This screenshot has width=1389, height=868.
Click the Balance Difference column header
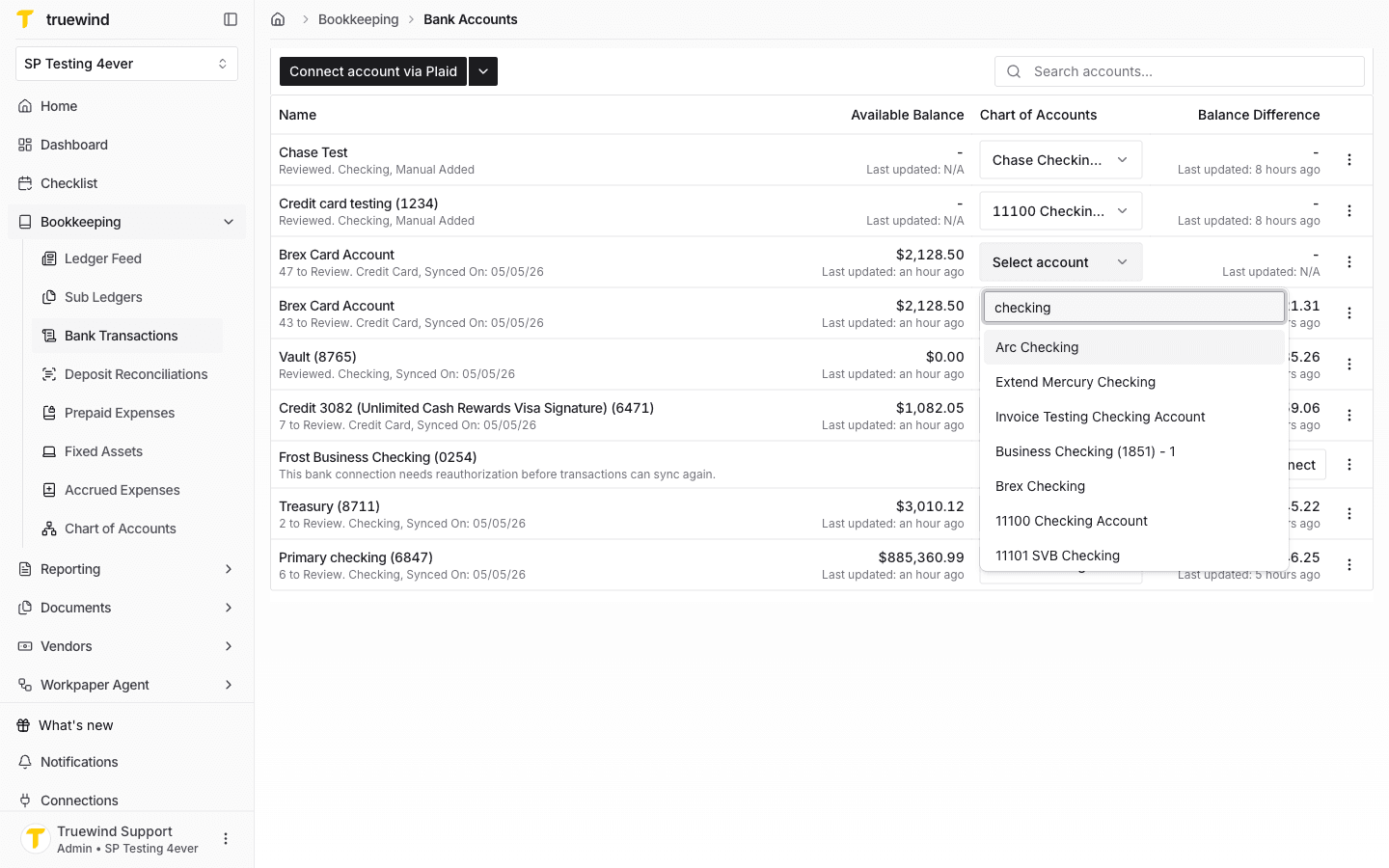[x=1259, y=115]
